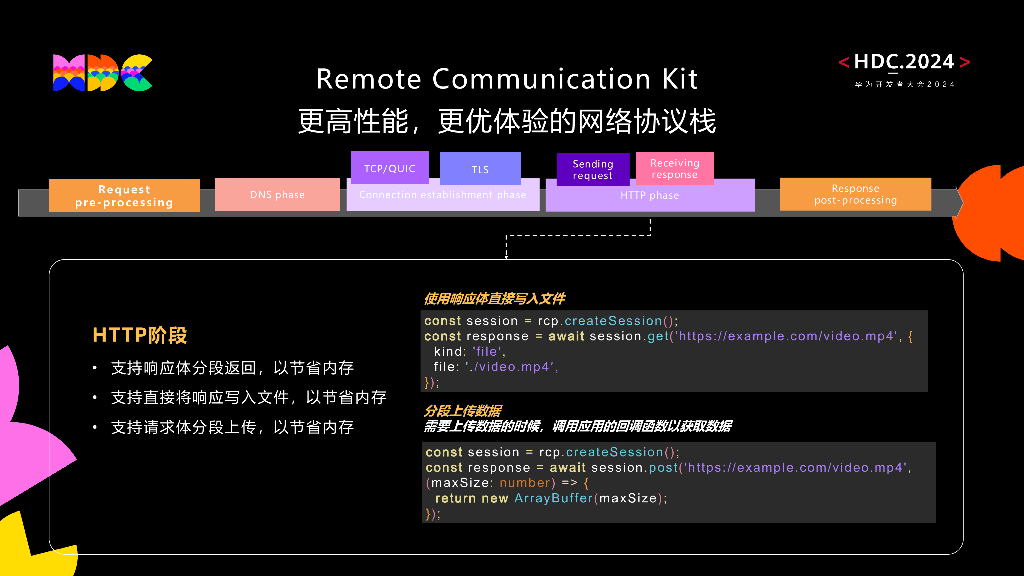Toggle the HTTP phase segment
The width and height of the screenshot is (1024, 576).
click(x=651, y=195)
